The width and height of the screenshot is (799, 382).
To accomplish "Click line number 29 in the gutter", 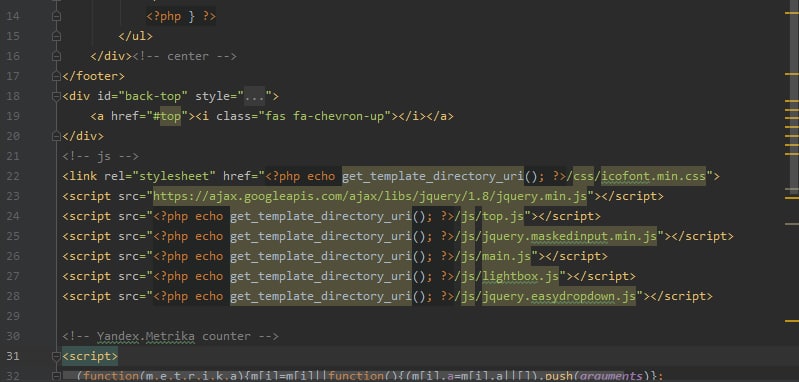I will click(14, 316).
